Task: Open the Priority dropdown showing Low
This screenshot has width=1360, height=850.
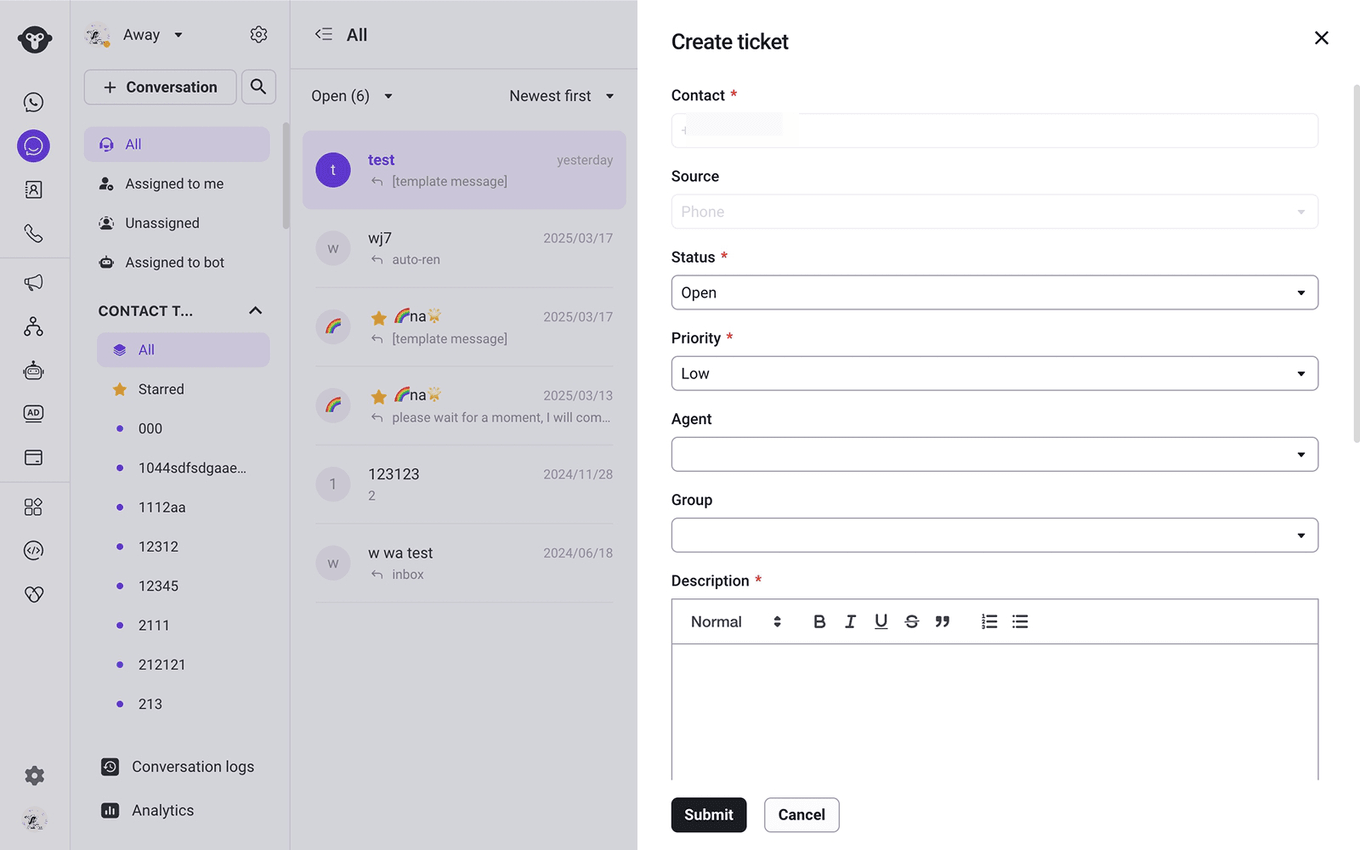Action: point(994,374)
